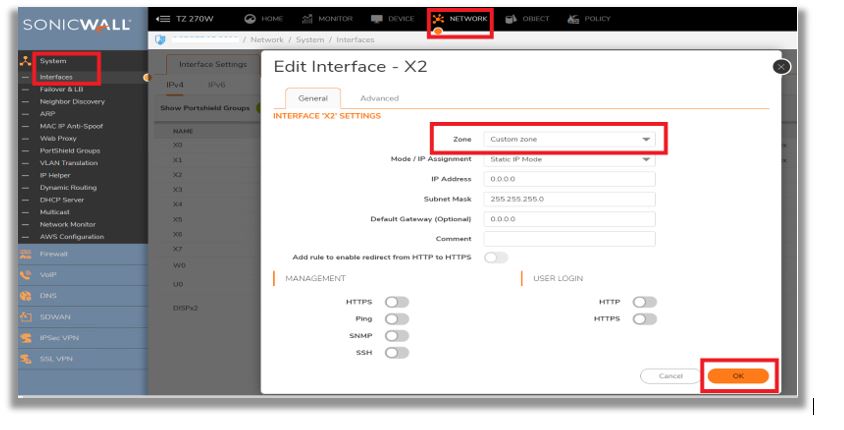Open the NETWORK section in top navigation
The width and height of the screenshot is (844, 430).
pos(460,19)
